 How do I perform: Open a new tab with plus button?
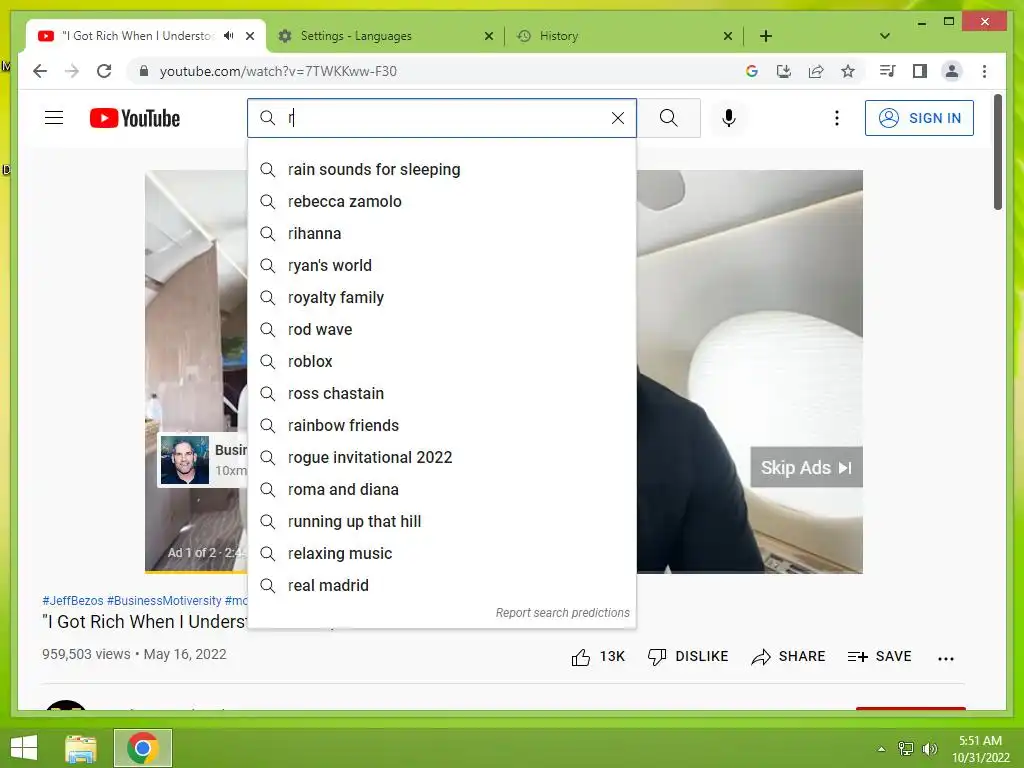pyautogui.click(x=766, y=36)
